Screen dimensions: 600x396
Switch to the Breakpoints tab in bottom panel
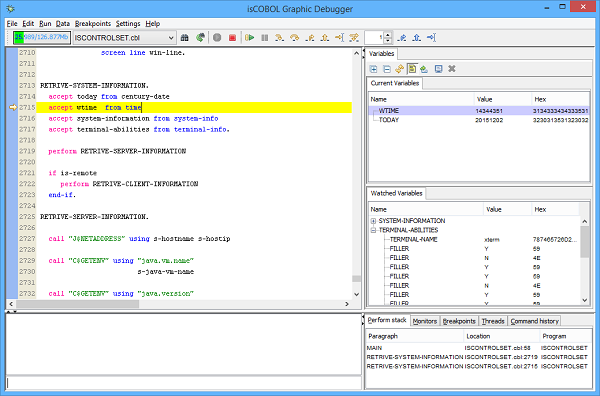point(459,321)
